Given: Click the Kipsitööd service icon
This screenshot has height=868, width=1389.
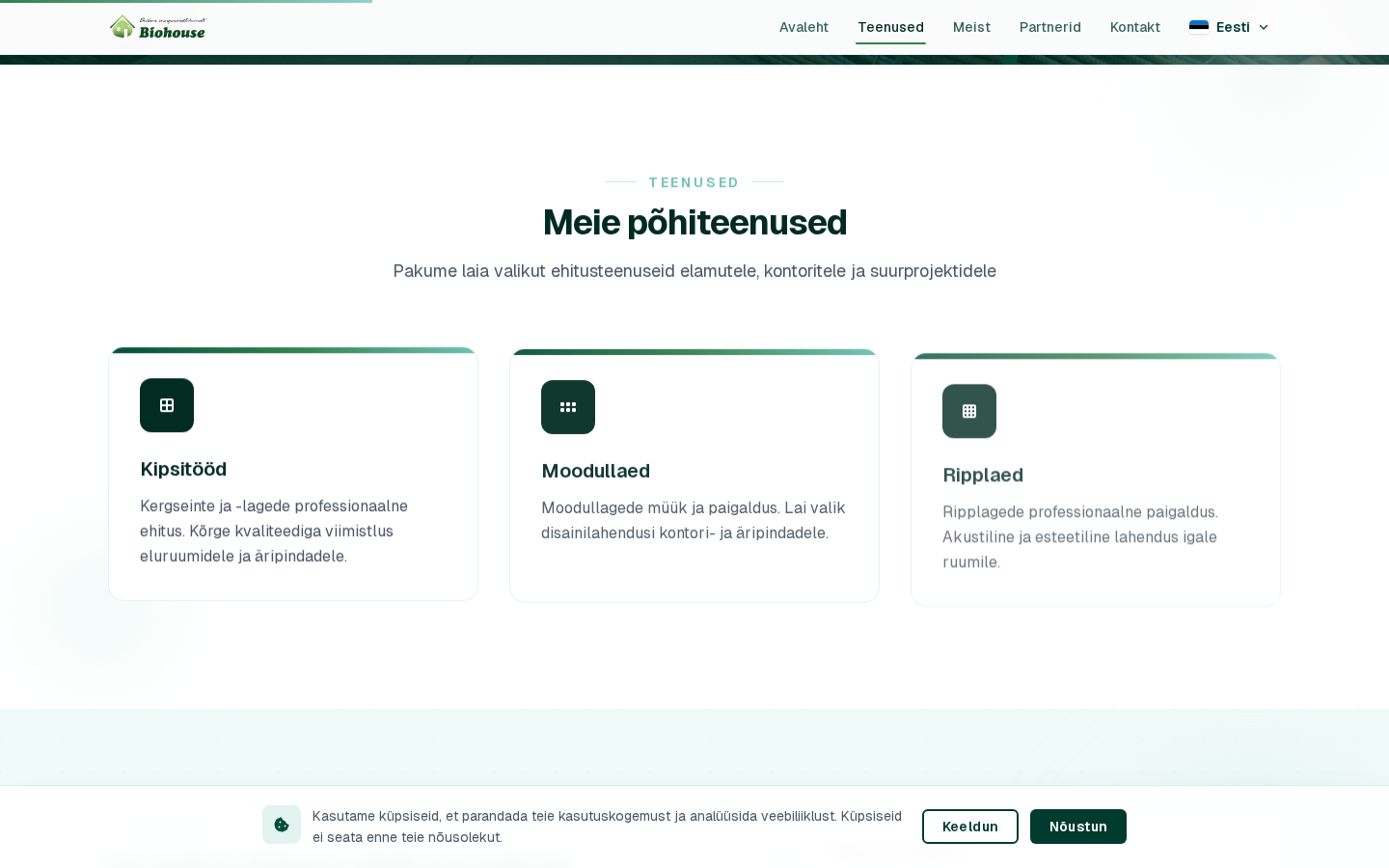Looking at the screenshot, I should (167, 405).
